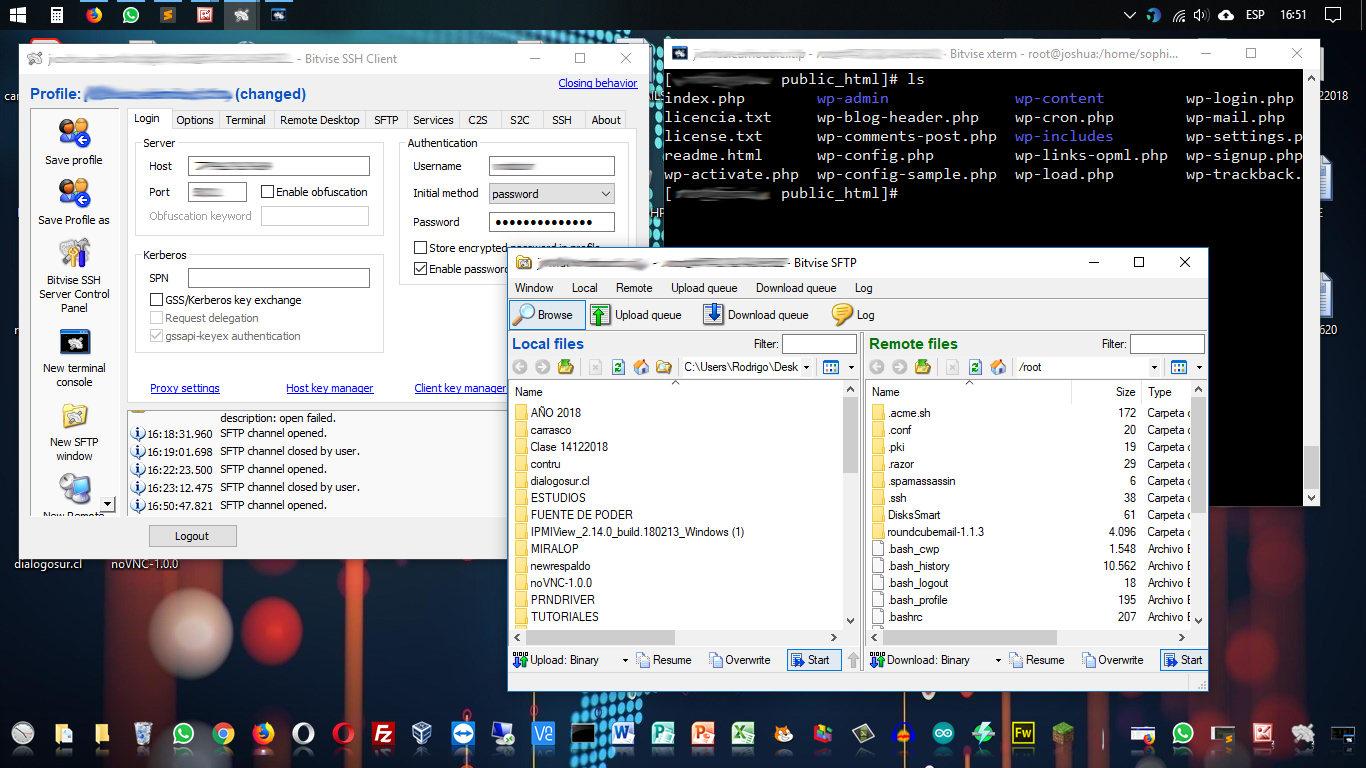Open the Upload queue toolbar button

pyautogui.click(x=636, y=315)
